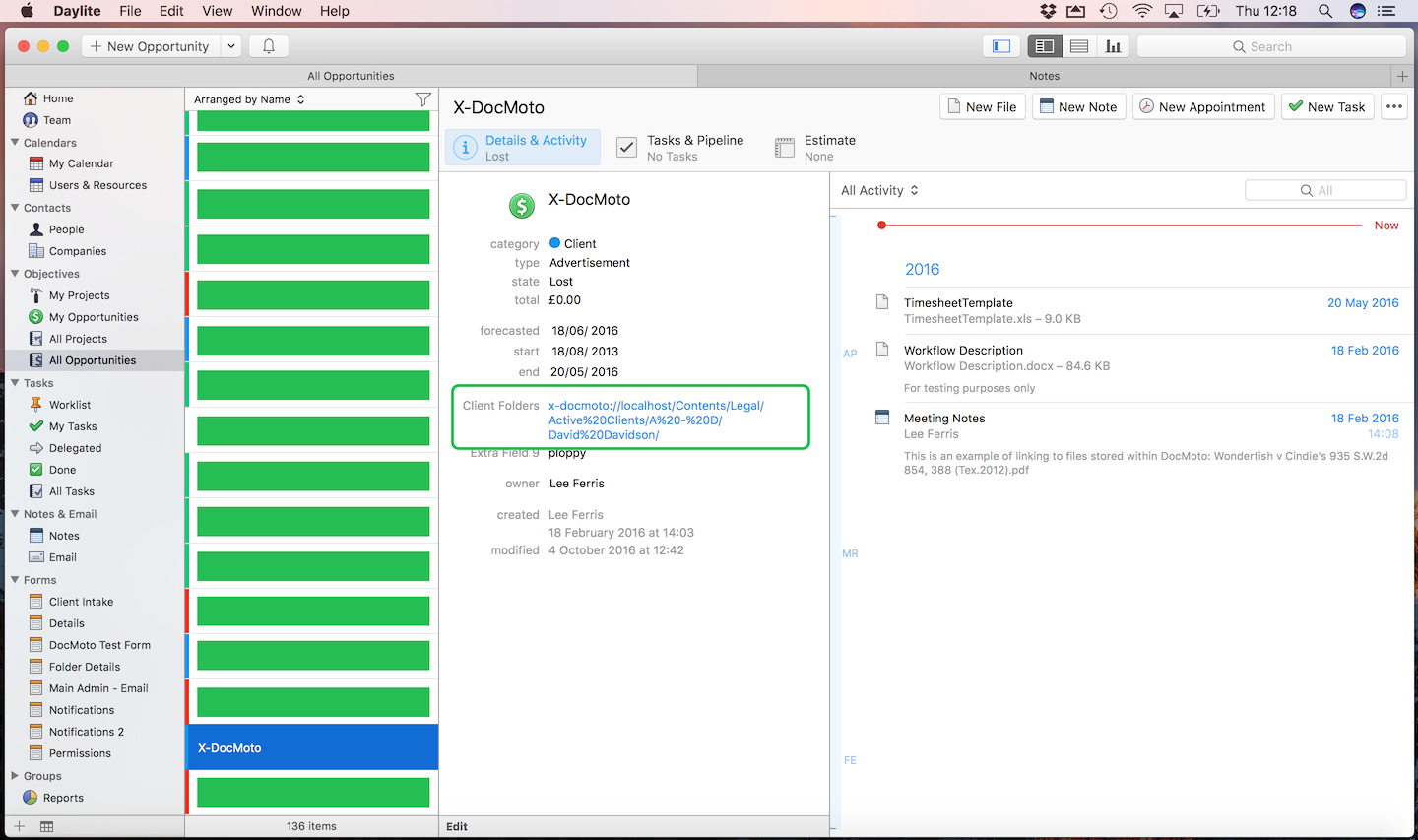Open the All Activity filter dropdown
This screenshot has height=840, width=1418.
879,191
